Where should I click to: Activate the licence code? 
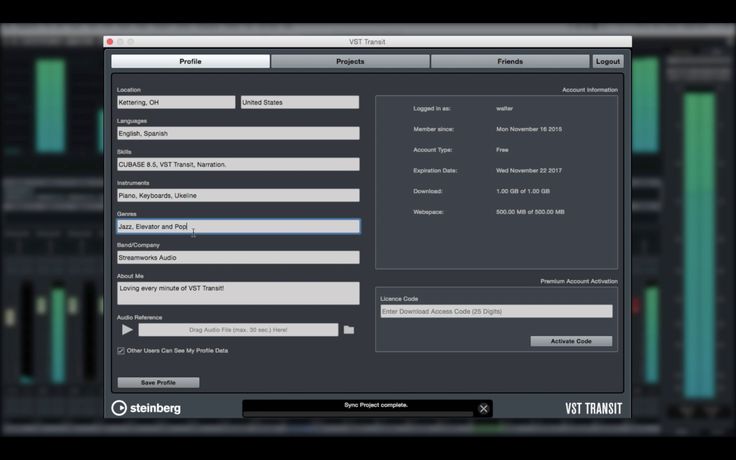(571, 341)
